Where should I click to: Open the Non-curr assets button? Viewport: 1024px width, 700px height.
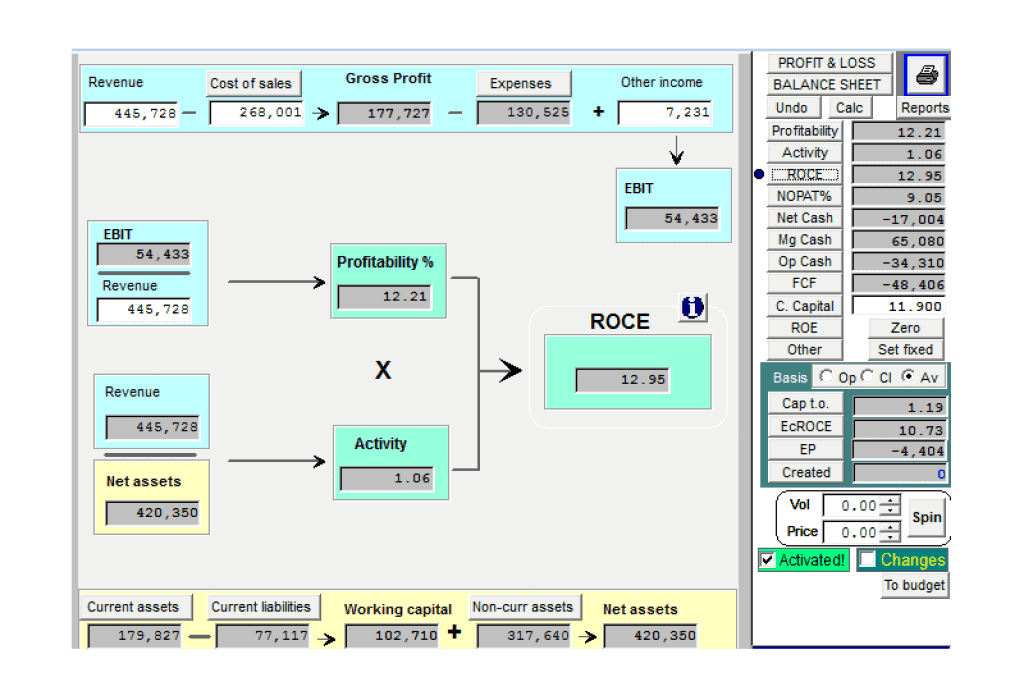tap(522, 607)
